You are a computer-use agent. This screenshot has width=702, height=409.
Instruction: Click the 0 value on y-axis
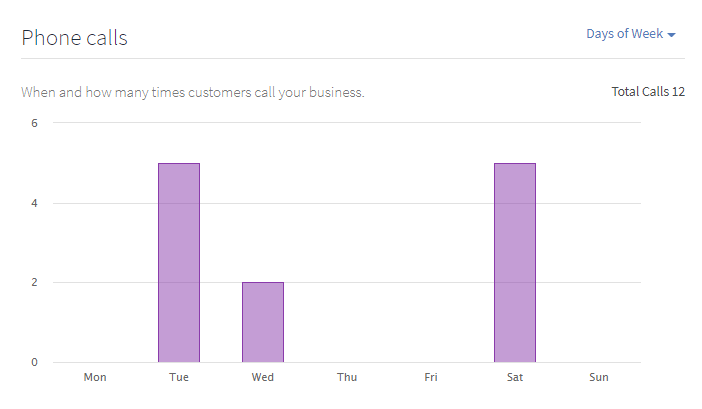point(34,362)
